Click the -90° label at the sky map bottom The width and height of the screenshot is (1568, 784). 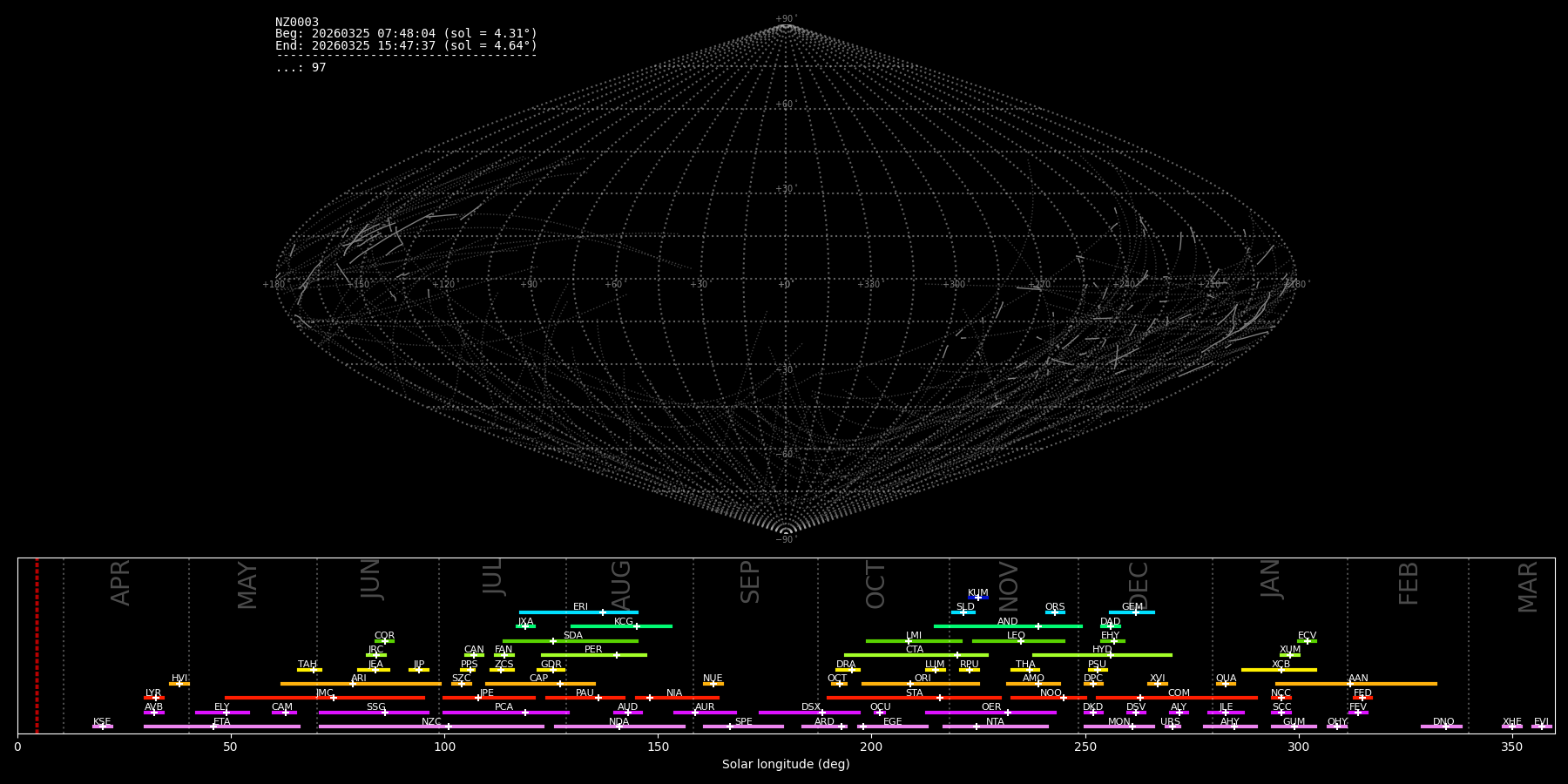(x=785, y=540)
